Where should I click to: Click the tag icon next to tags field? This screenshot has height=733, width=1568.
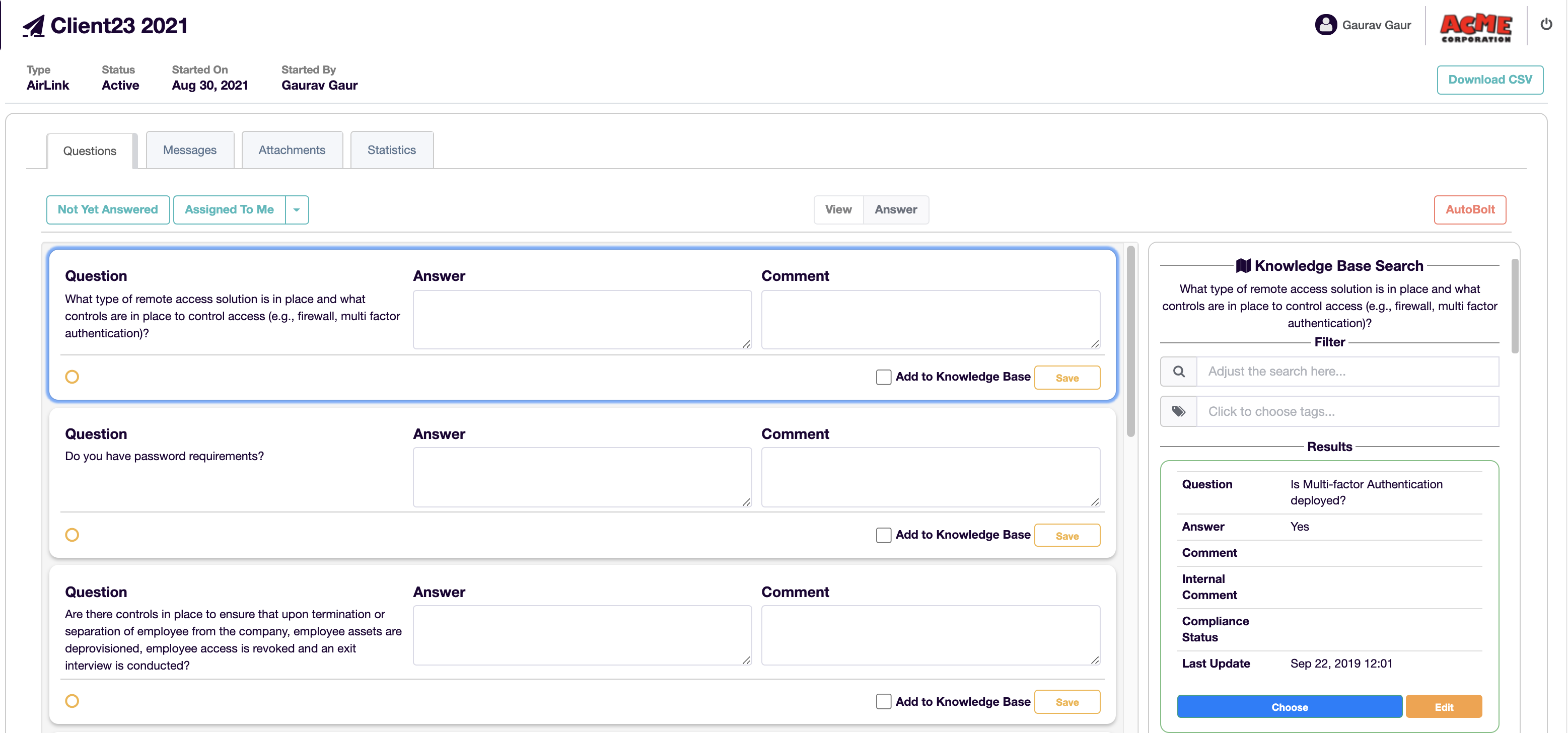(1178, 411)
